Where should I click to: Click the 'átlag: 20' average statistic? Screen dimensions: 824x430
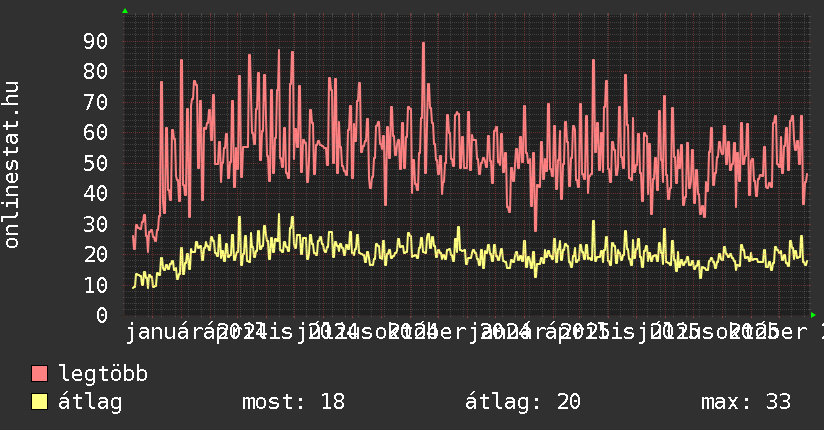(x=523, y=402)
